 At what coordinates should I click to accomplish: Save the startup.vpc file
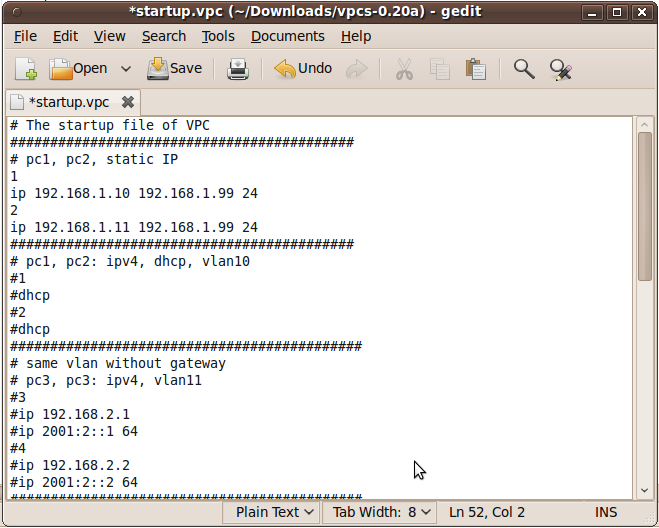coord(174,69)
